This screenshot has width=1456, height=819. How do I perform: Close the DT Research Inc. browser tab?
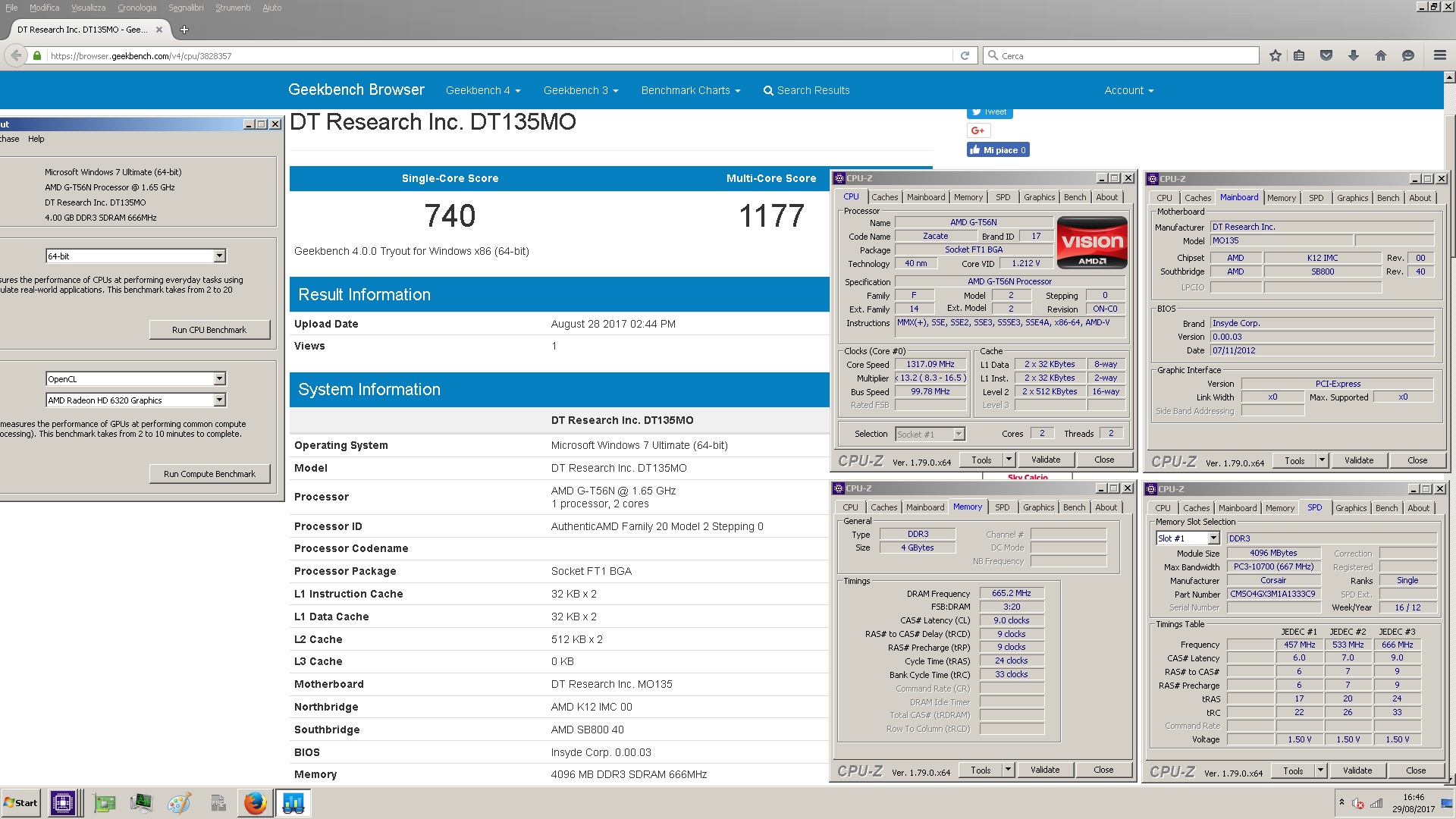pyautogui.click(x=158, y=30)
